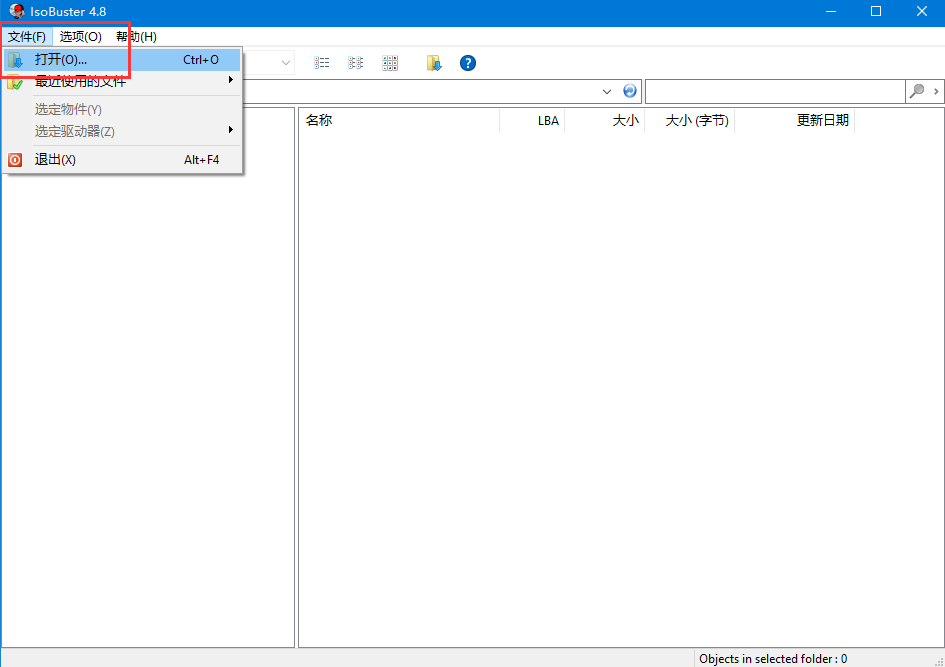Expand search options arrow next to magnifier
Image resolution: width=945 pixels, height=667 pixels.
(x=936, y=91)
